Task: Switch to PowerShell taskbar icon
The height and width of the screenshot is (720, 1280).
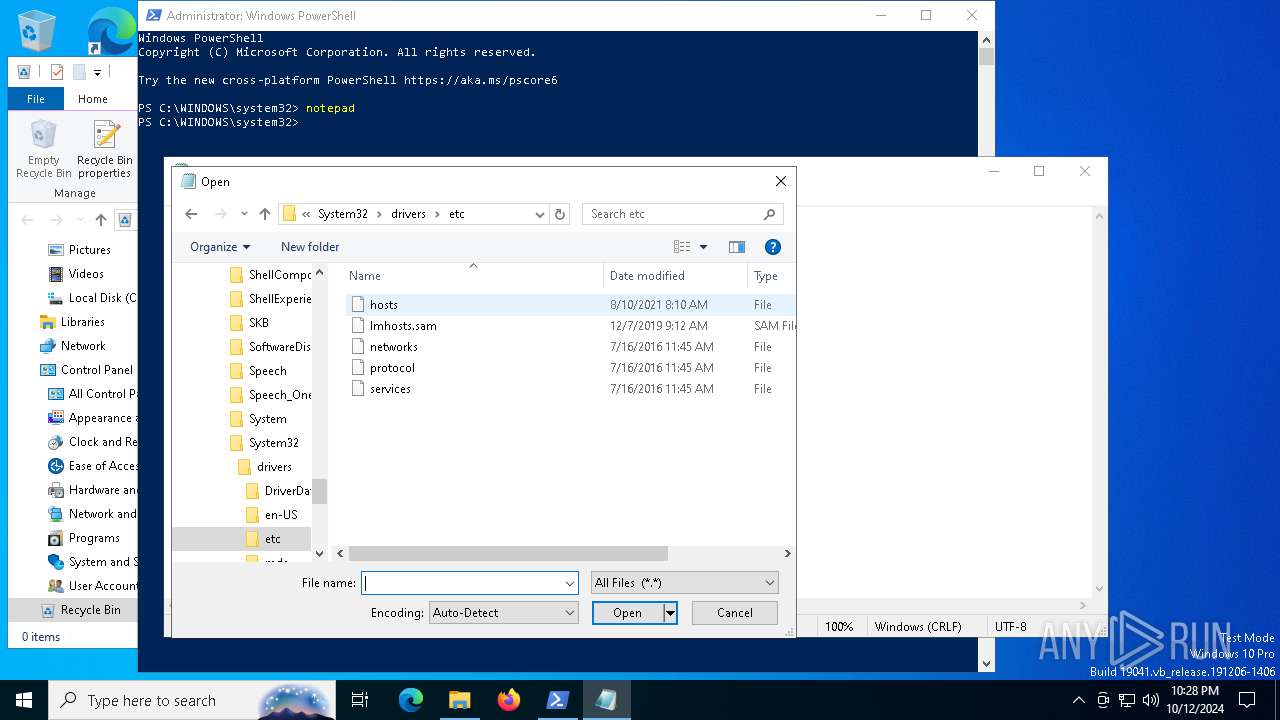Action: click(x=558, y=700)
